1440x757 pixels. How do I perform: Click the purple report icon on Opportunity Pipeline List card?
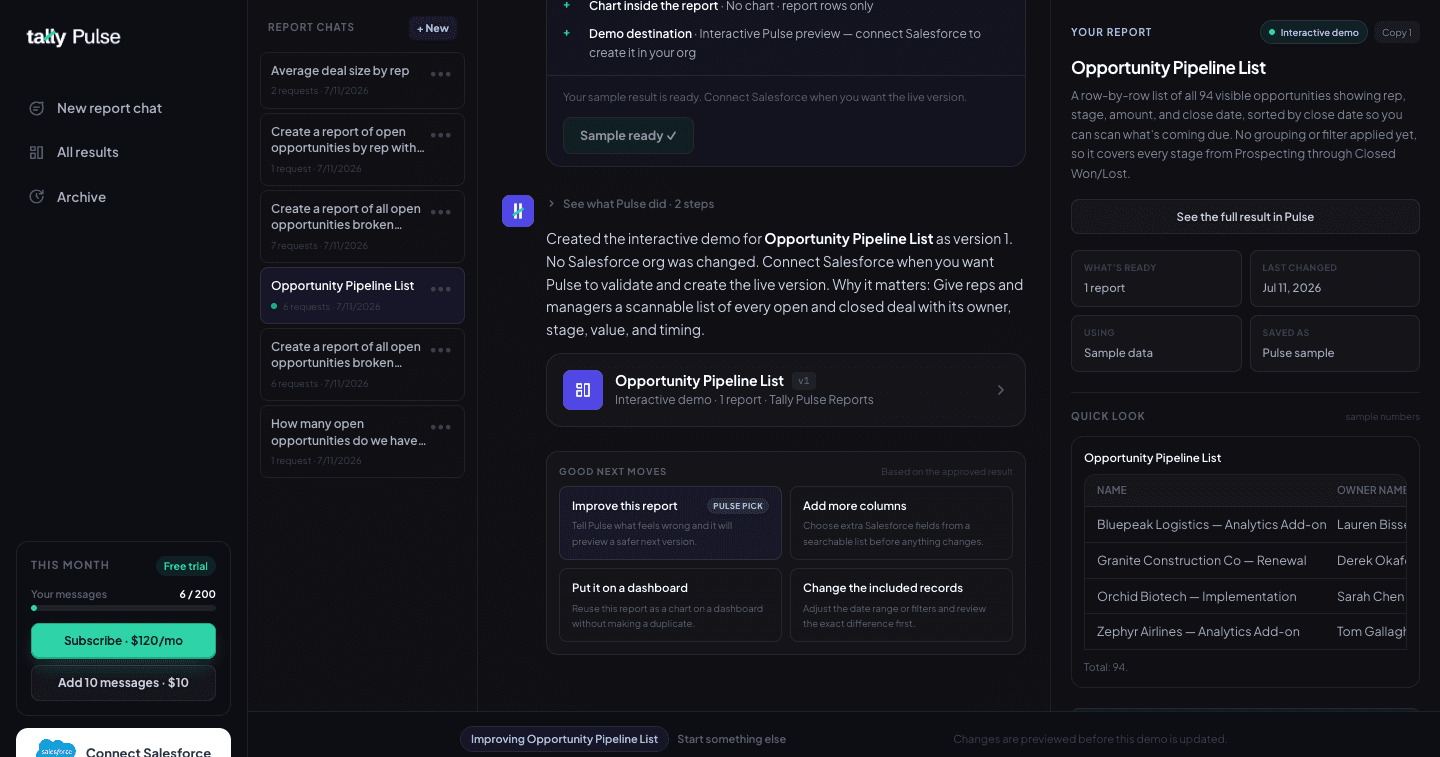[x=583, y=390]
